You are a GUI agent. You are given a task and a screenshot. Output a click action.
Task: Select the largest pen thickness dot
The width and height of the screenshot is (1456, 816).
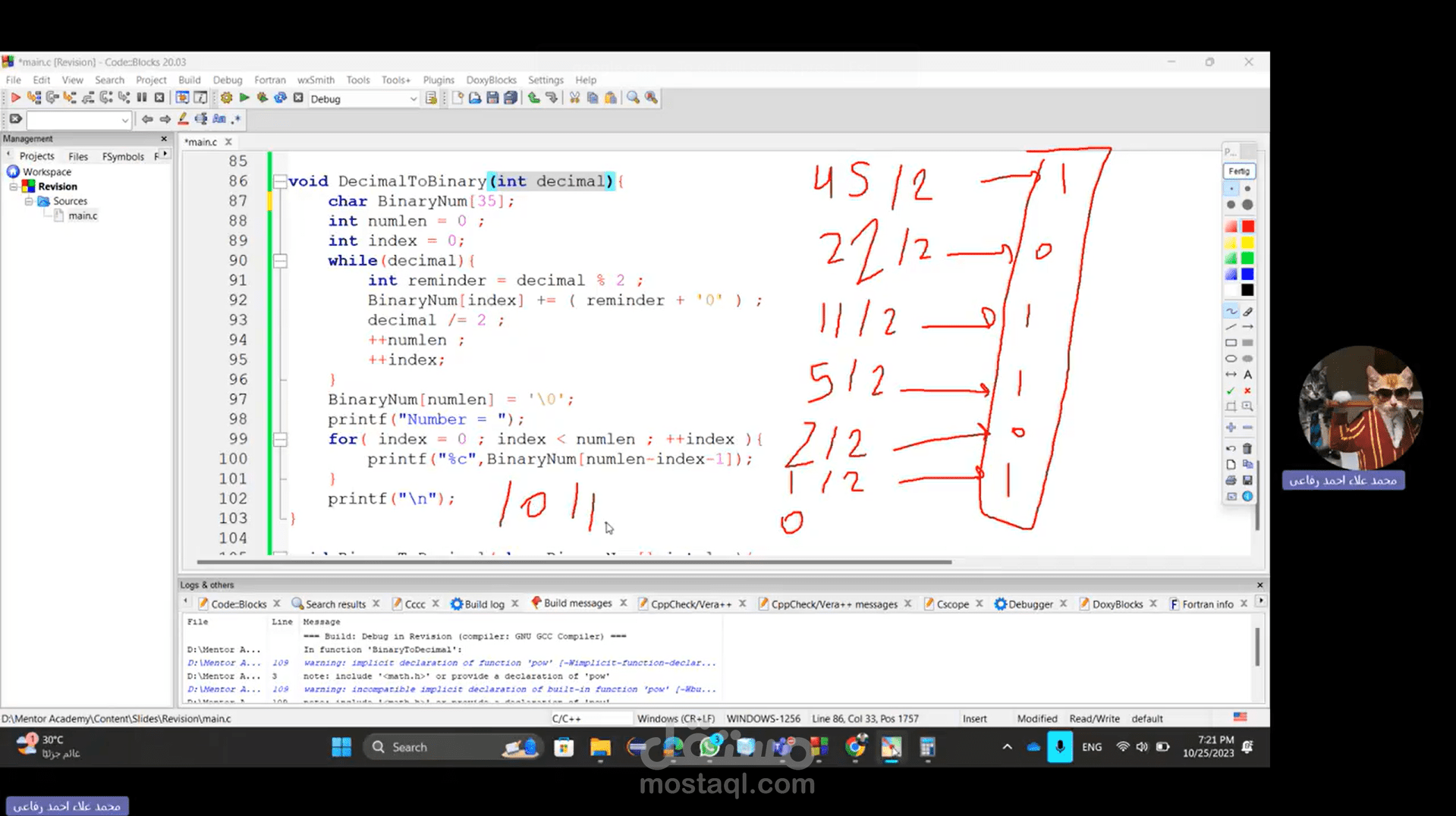[x=1247, y=205]
